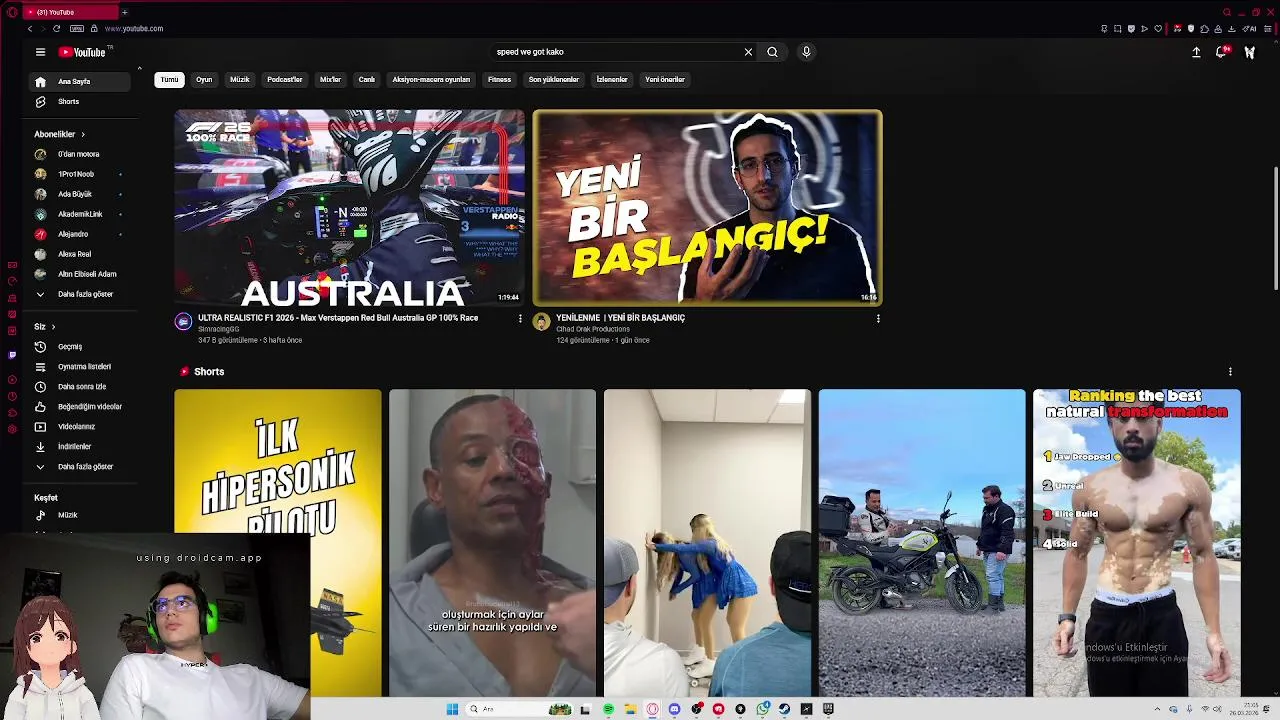Open Spotify from the taskbar
The image size is (1280, 720).
pyautogui.click(x=609, y=709)
